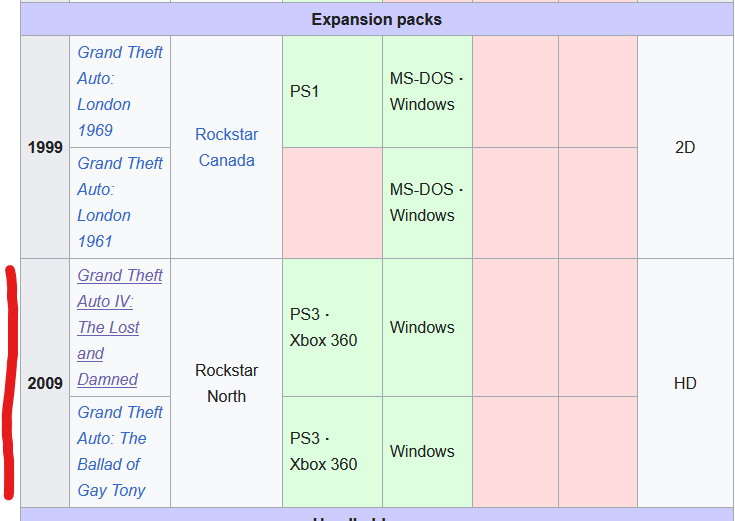Screen dimensions: 735x521
Task: Click the Rockstar North developer cell
Action: [226, 383]
